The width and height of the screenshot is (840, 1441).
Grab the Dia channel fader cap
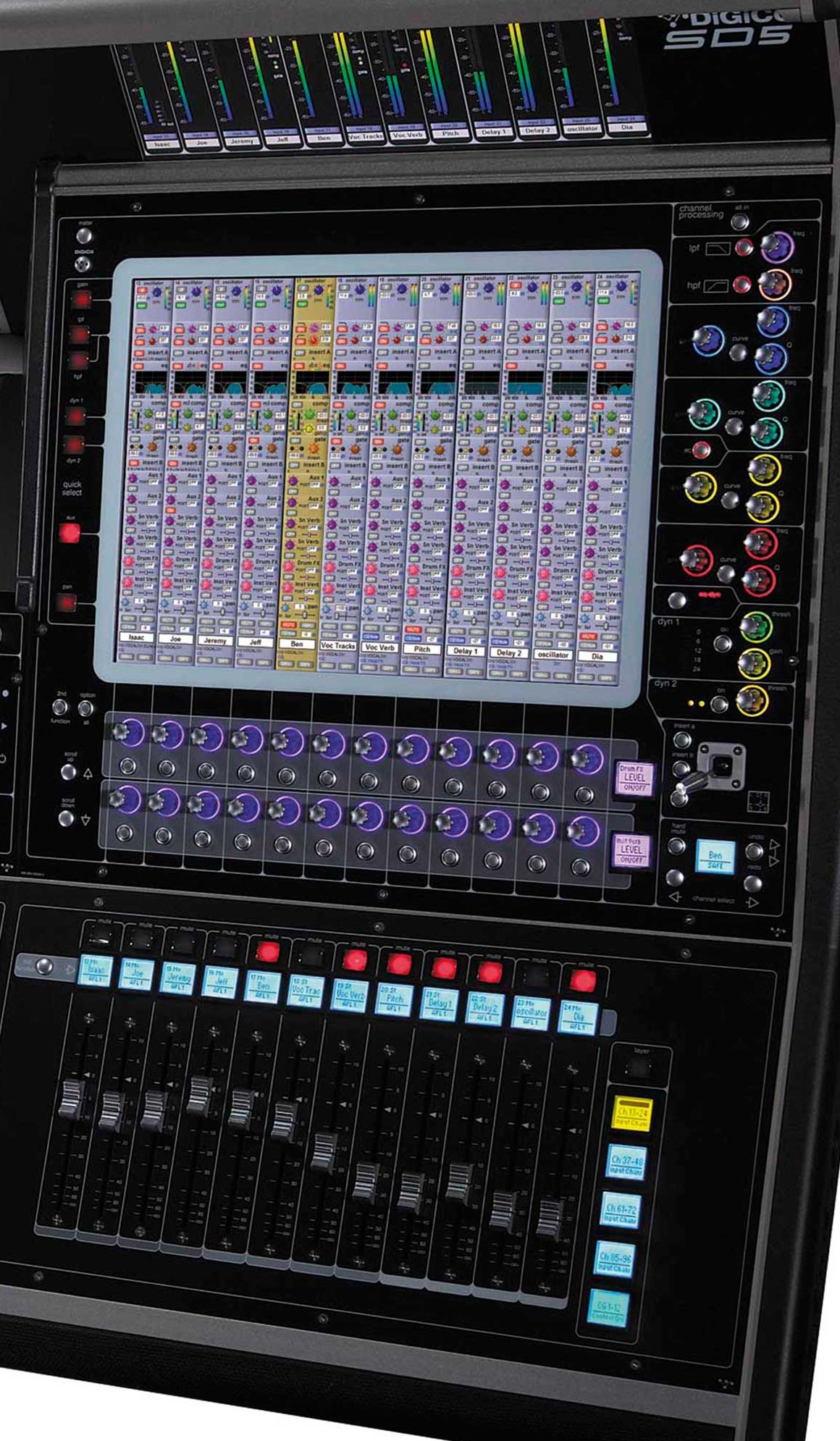click(549, 1219)
